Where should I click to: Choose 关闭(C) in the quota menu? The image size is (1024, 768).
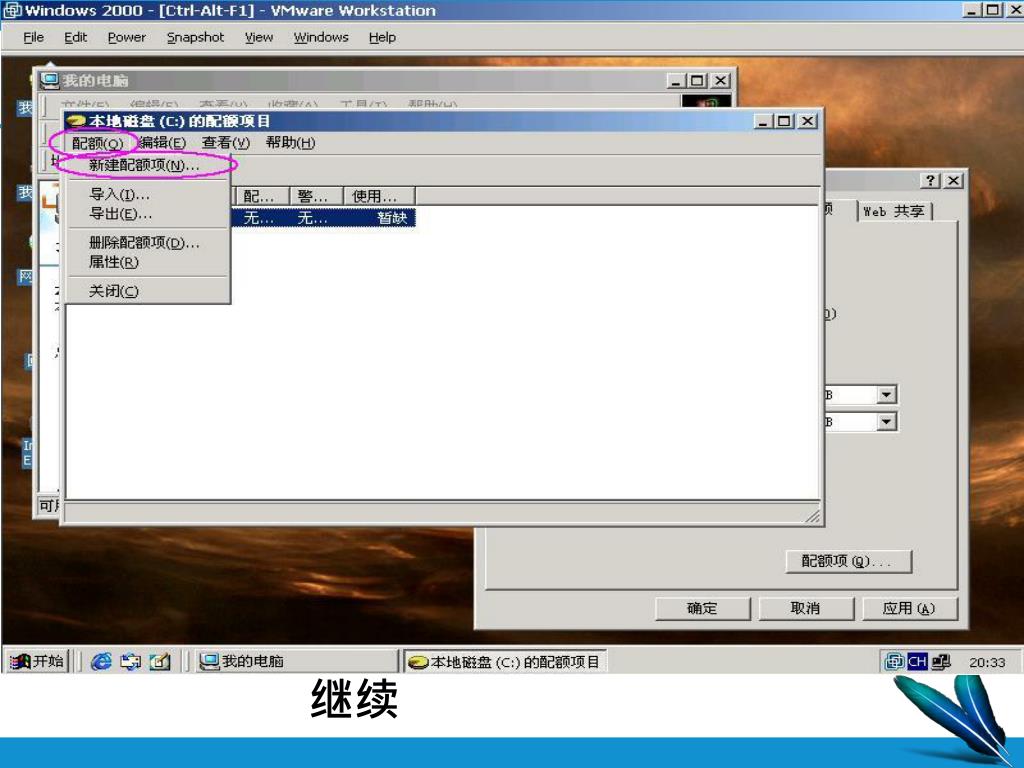pyautogui.click(x=114, y=291)
